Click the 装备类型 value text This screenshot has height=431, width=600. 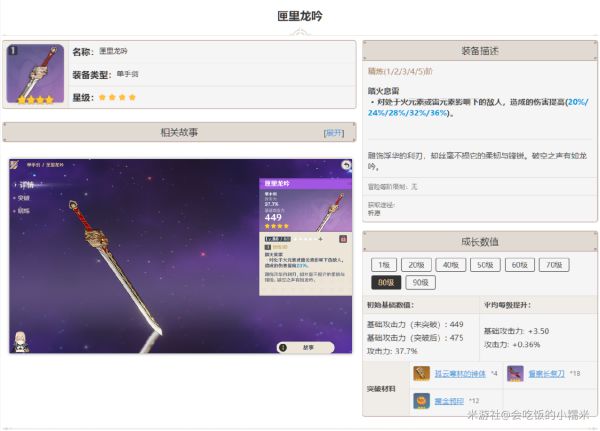point(127,74)
